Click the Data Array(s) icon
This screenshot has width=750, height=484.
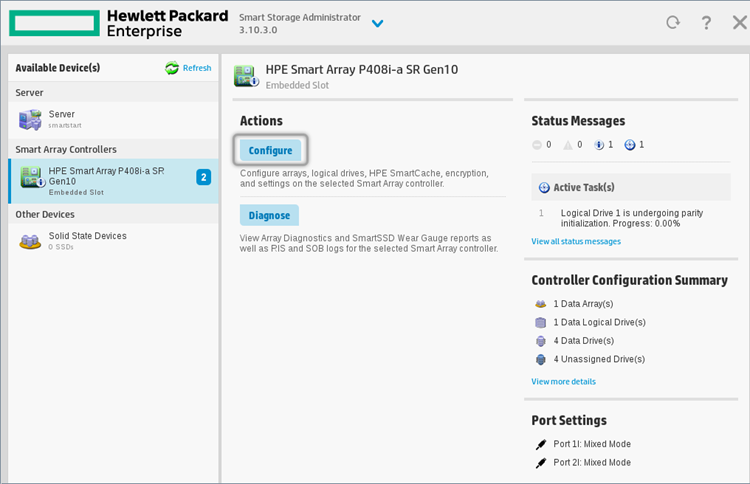[x=540, y=304]
